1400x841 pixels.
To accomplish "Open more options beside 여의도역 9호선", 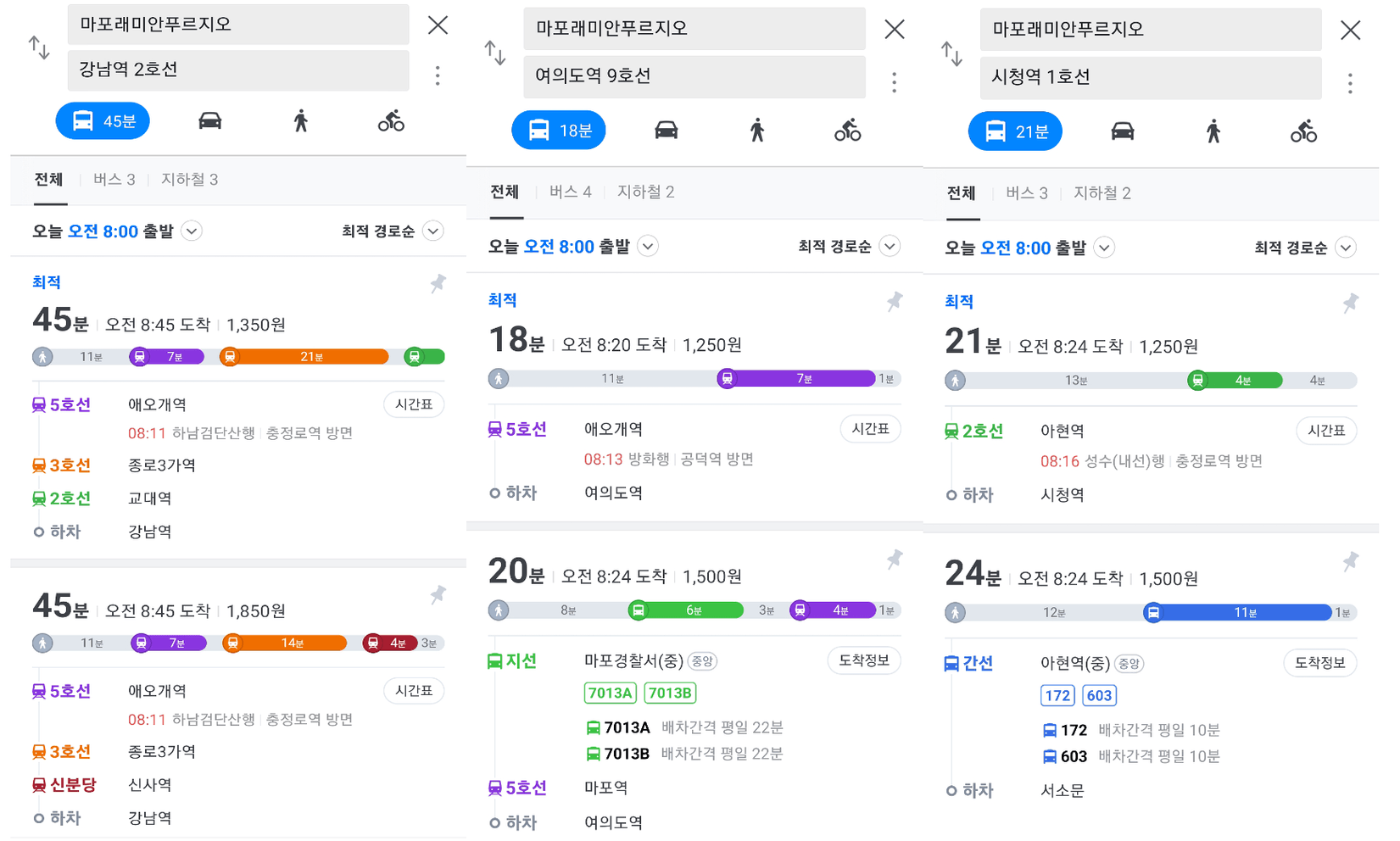I will 894,82.
